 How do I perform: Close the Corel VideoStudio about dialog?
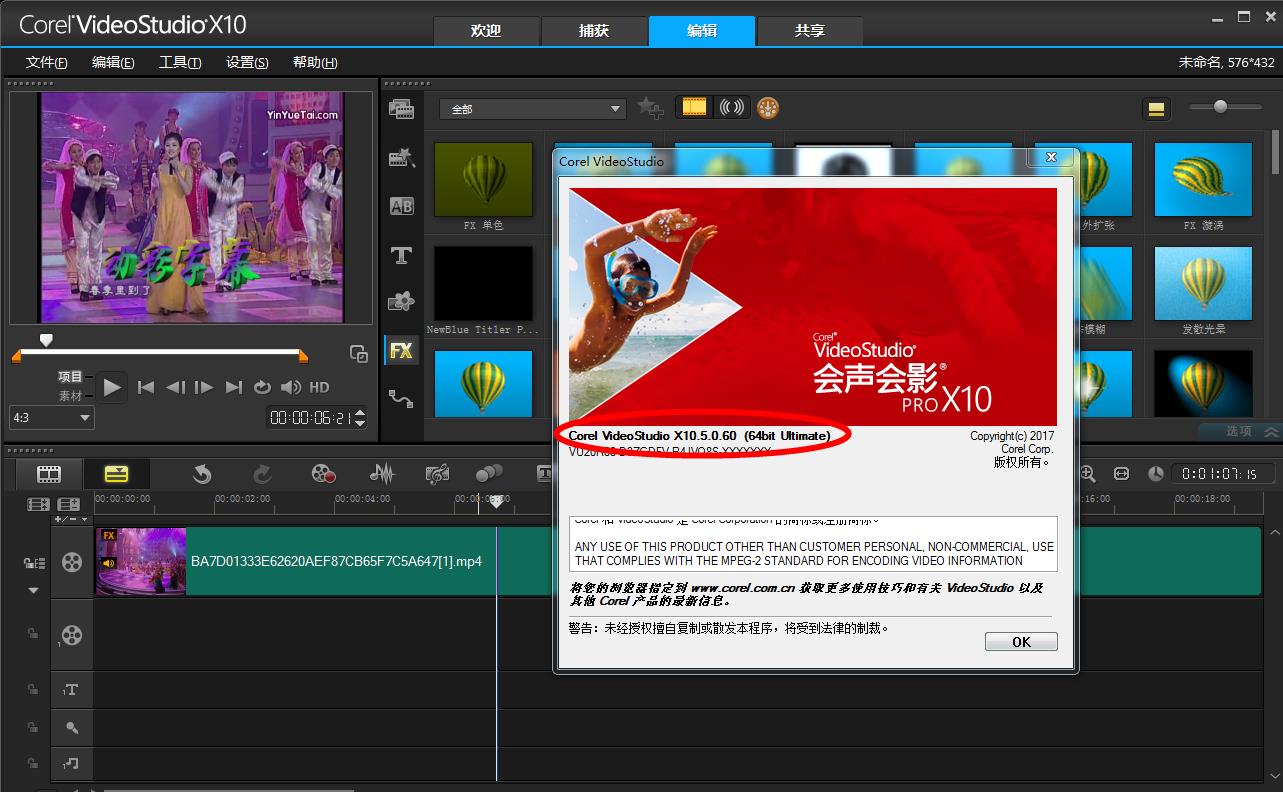(x=1051, y=157)
